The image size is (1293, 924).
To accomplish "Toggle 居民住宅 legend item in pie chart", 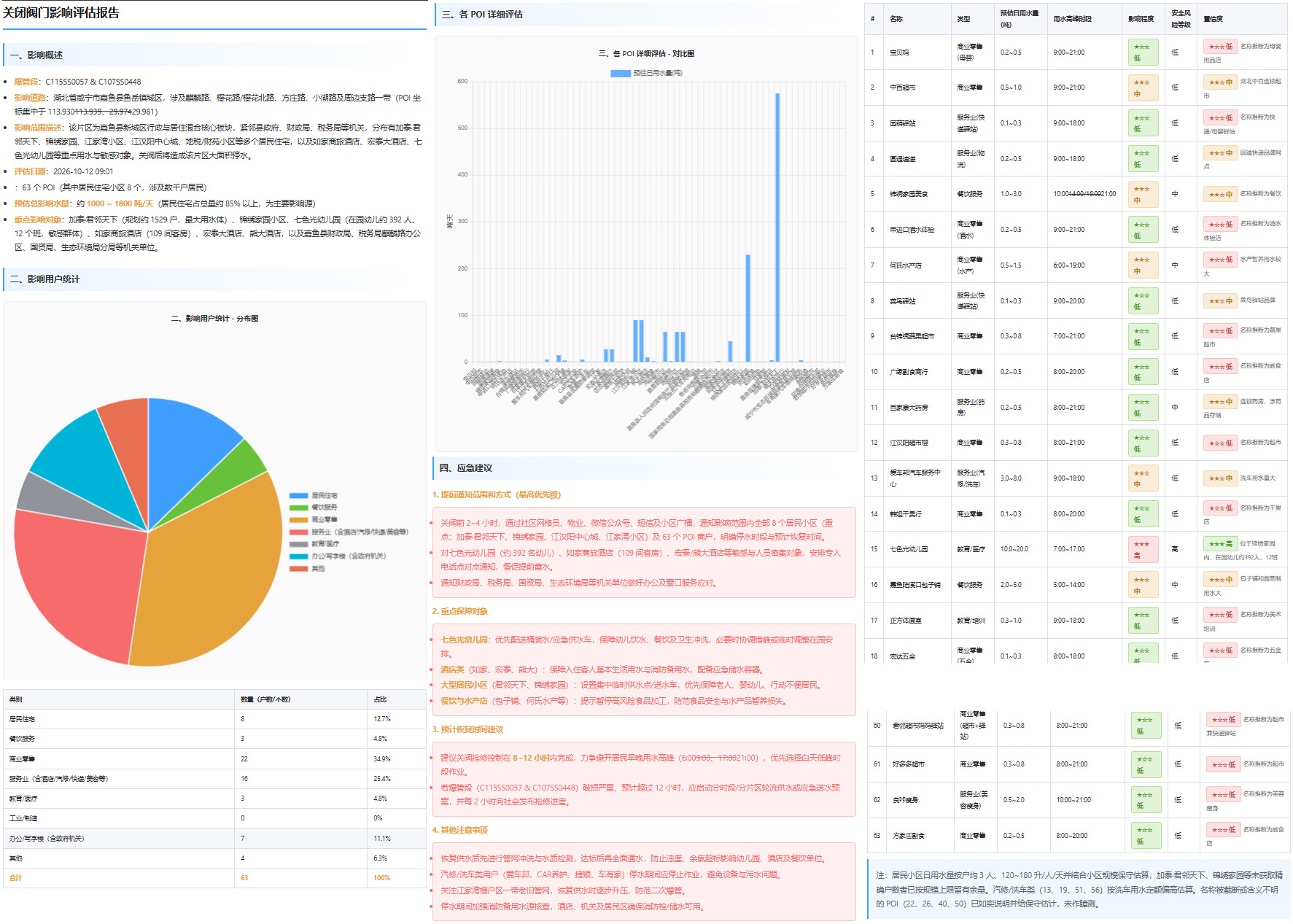I will [x=314, y=495].
